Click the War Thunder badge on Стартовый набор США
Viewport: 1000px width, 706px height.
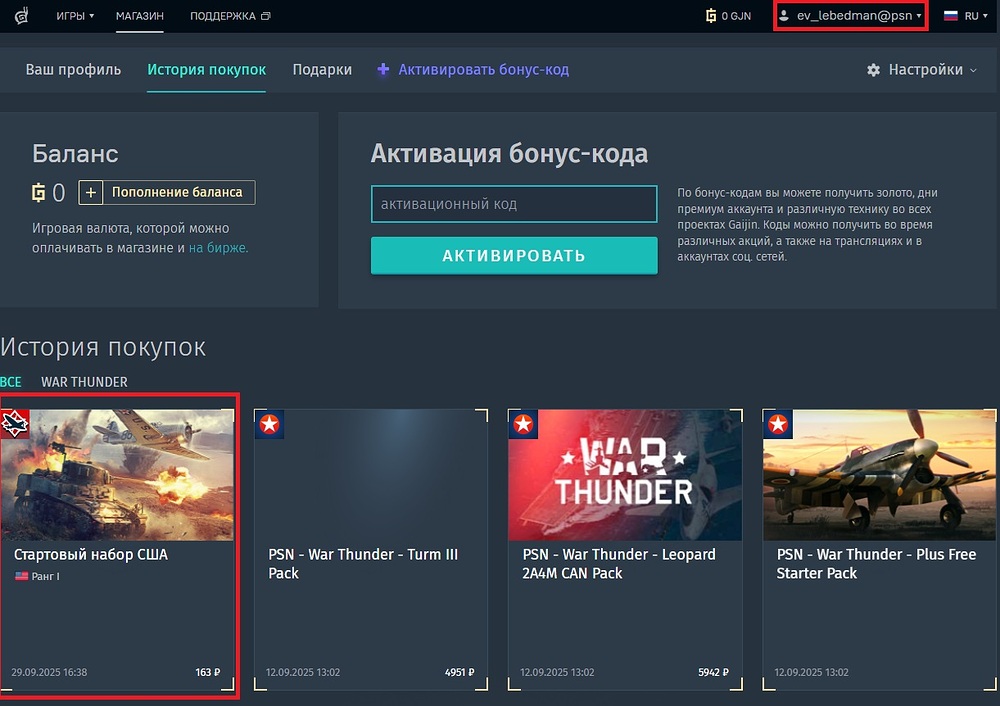[15, 422]
